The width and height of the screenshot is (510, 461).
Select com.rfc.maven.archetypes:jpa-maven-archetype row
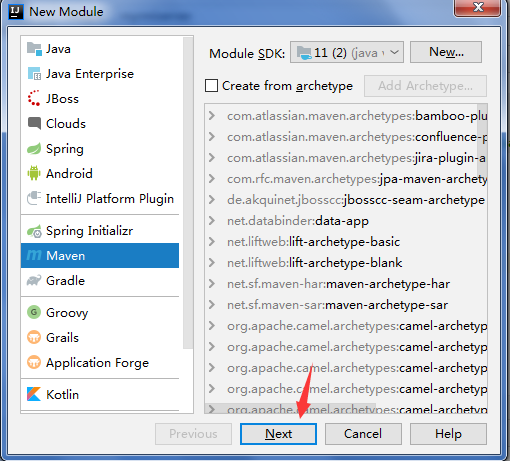click(346, 179)
